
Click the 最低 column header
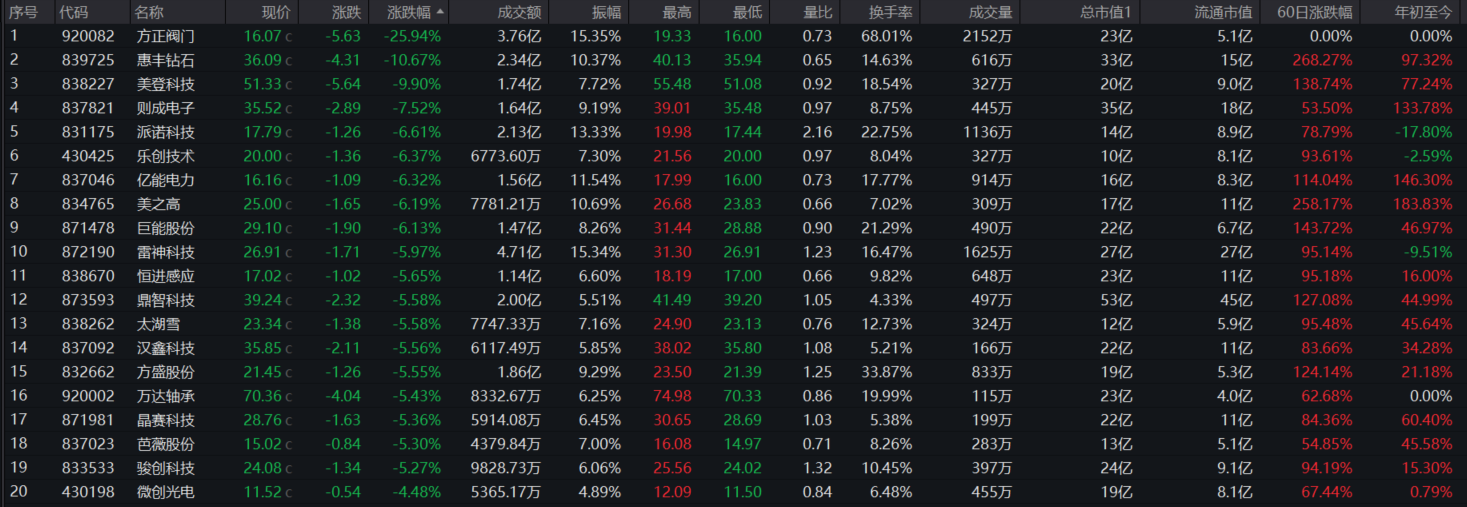pos(747,12)
